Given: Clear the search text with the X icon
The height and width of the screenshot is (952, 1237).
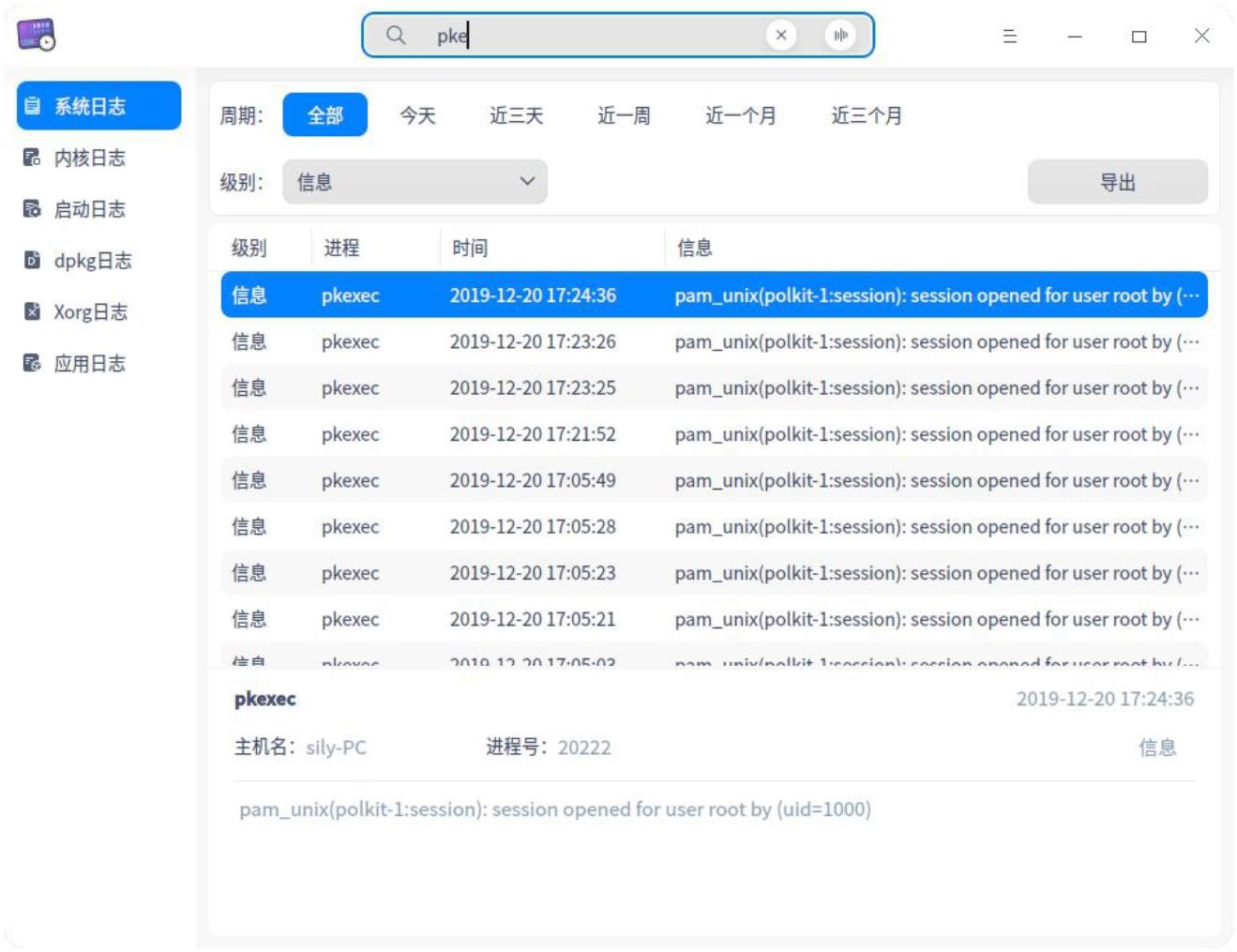Looking at the screenshot, I should click(x=780, y=35).
